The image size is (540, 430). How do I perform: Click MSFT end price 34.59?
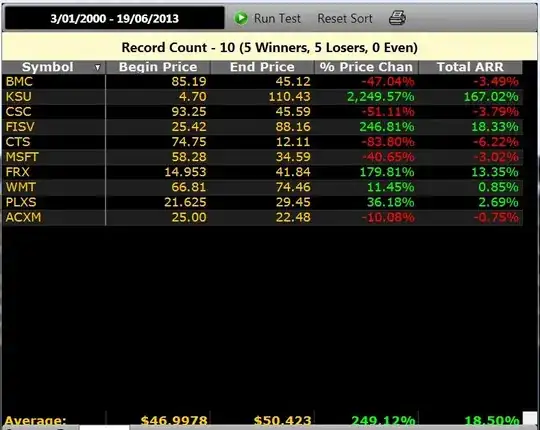[293, 157]
